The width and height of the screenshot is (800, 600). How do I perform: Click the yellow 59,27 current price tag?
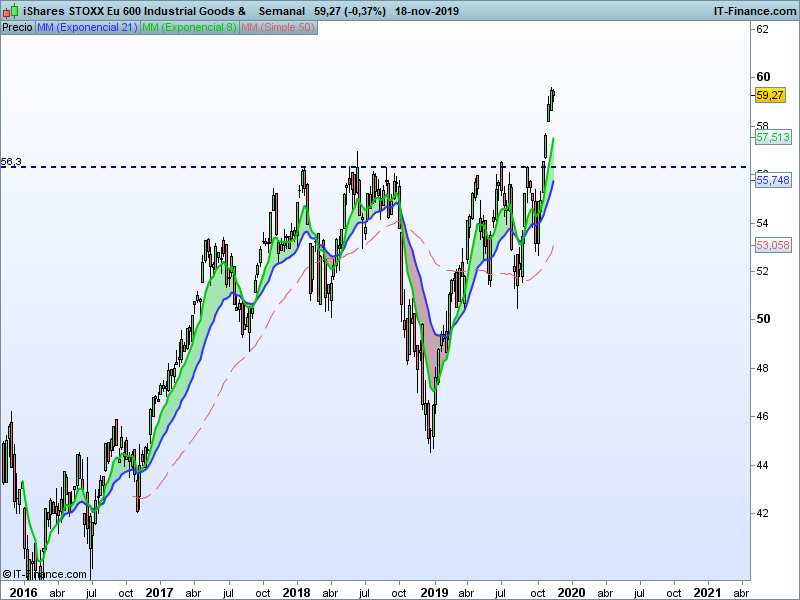(x=770, y=95)
